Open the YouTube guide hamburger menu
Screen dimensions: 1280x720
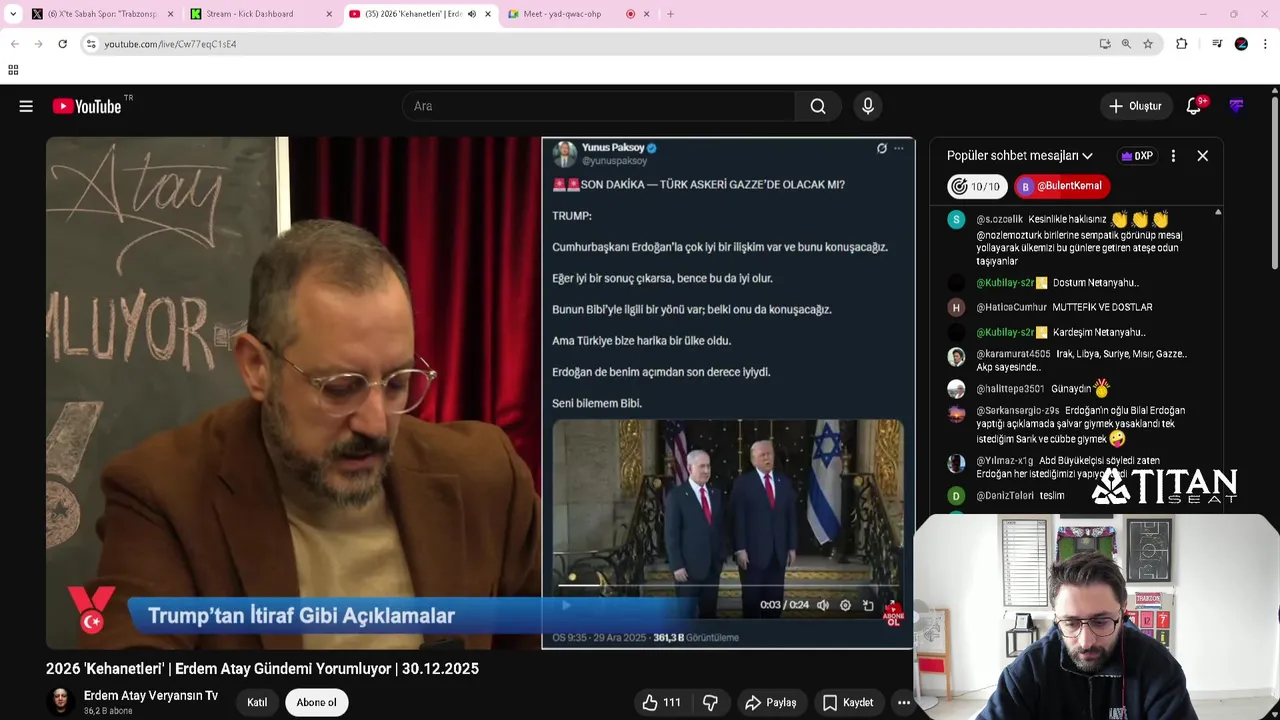[26, 106]
